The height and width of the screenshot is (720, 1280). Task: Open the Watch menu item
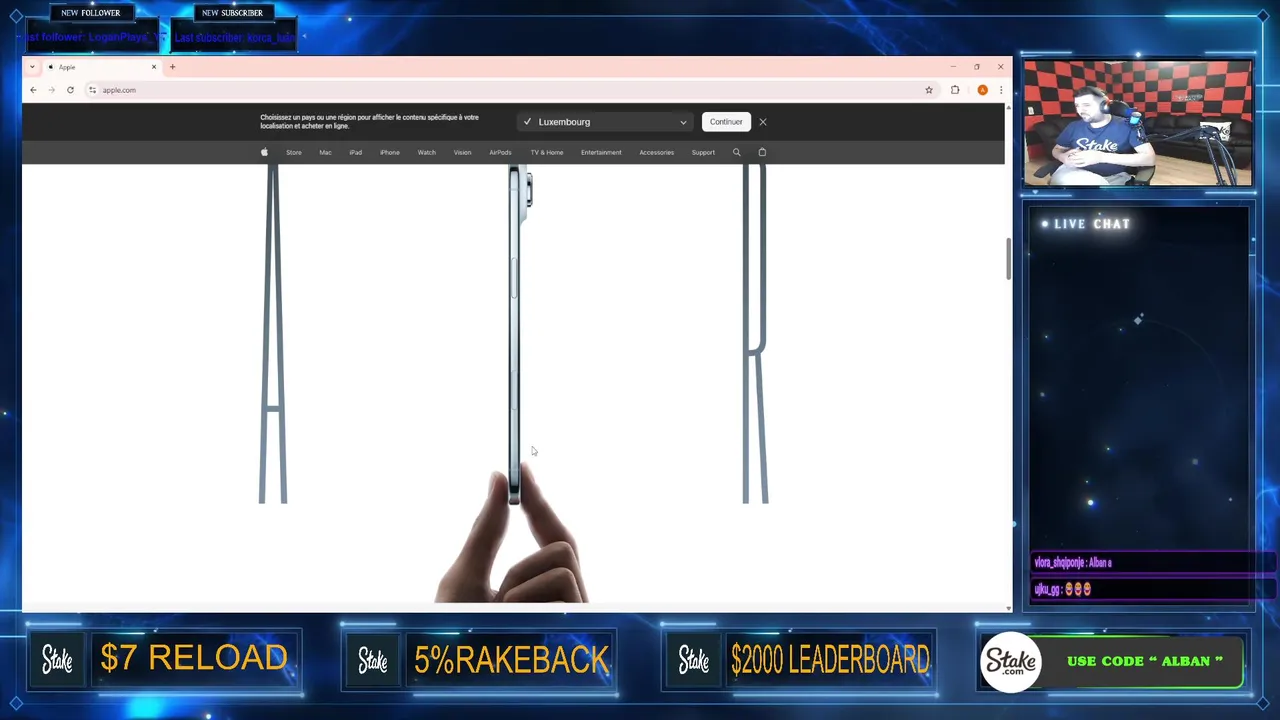pos(426,153)
